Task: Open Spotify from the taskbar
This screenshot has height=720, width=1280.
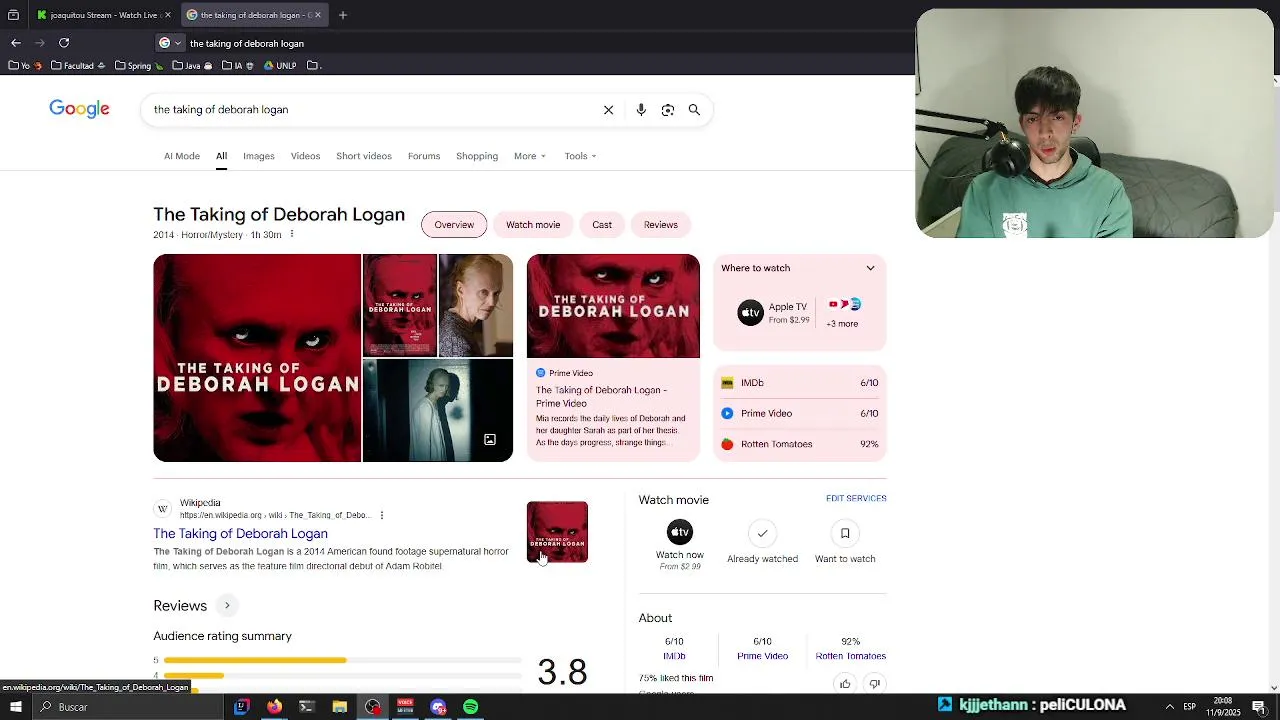Action: (471, 707)
